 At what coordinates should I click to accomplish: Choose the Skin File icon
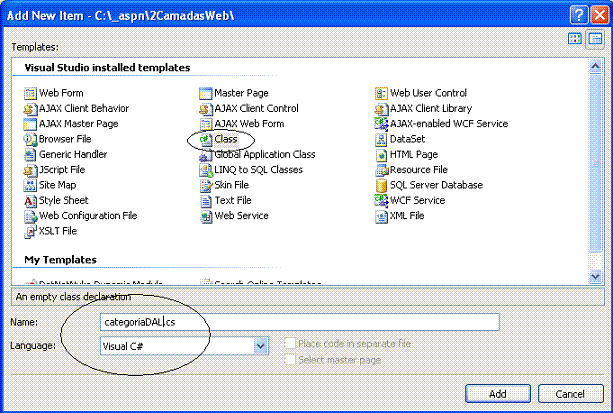(206, 185)
